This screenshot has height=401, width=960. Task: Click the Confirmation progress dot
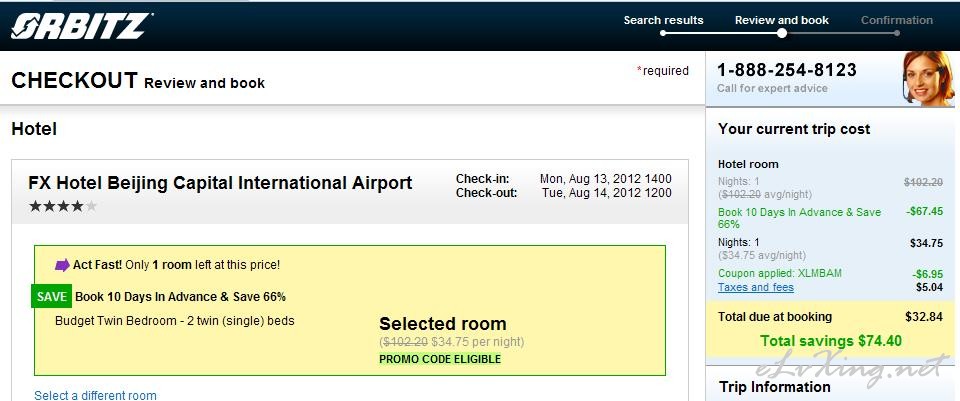tap(897, 33)
